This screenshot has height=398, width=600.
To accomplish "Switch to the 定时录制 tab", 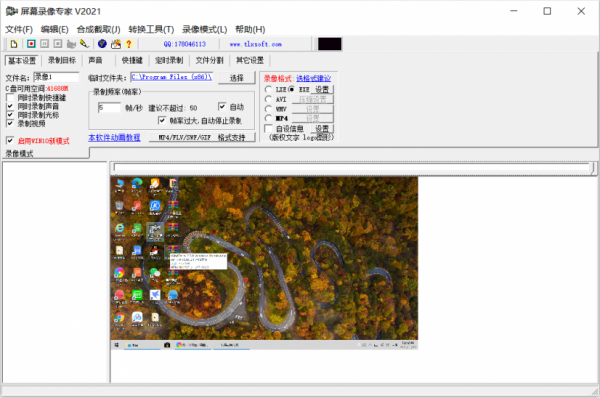I will tap(169, 60).
